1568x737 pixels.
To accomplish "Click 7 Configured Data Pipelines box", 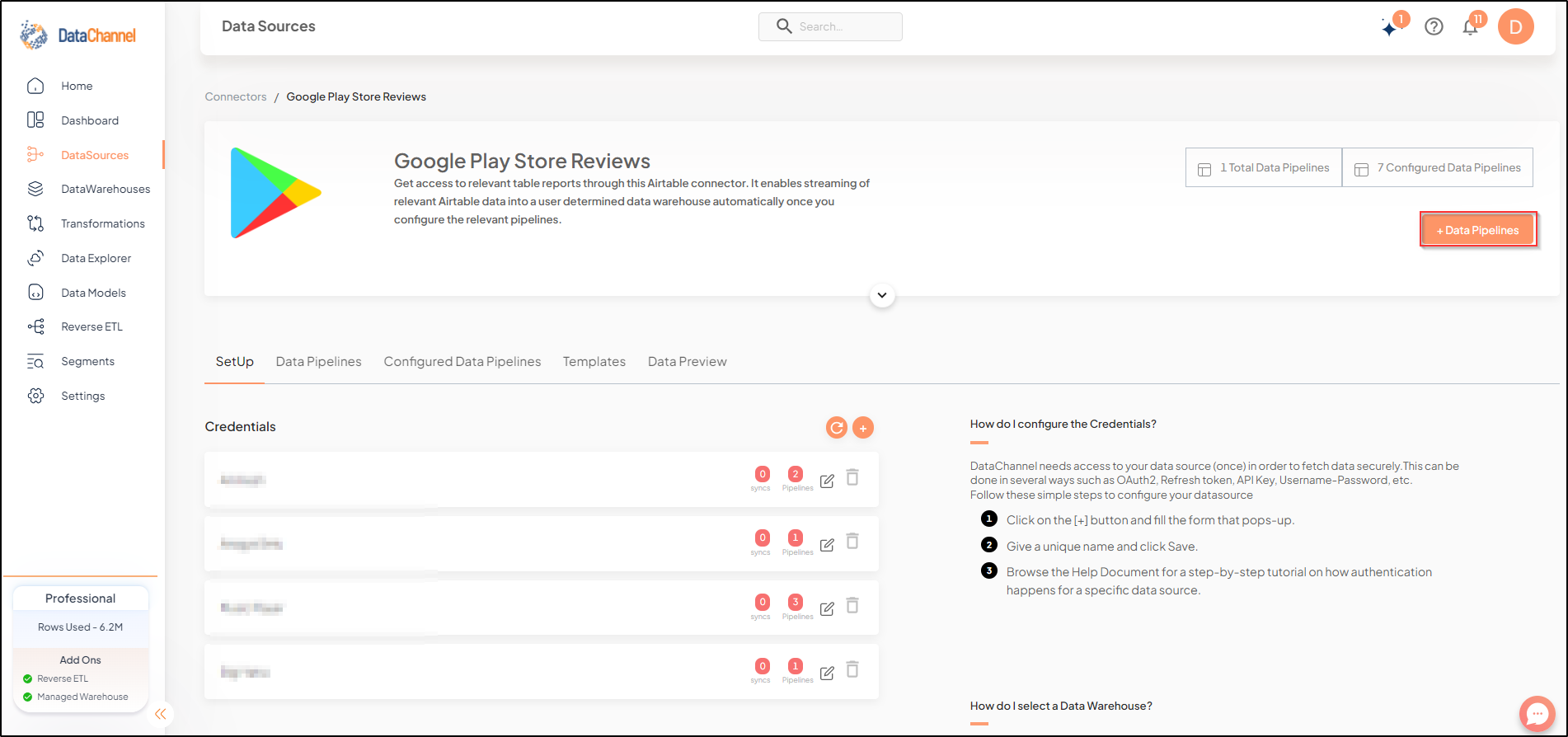I will click(x=1438, y=167).
